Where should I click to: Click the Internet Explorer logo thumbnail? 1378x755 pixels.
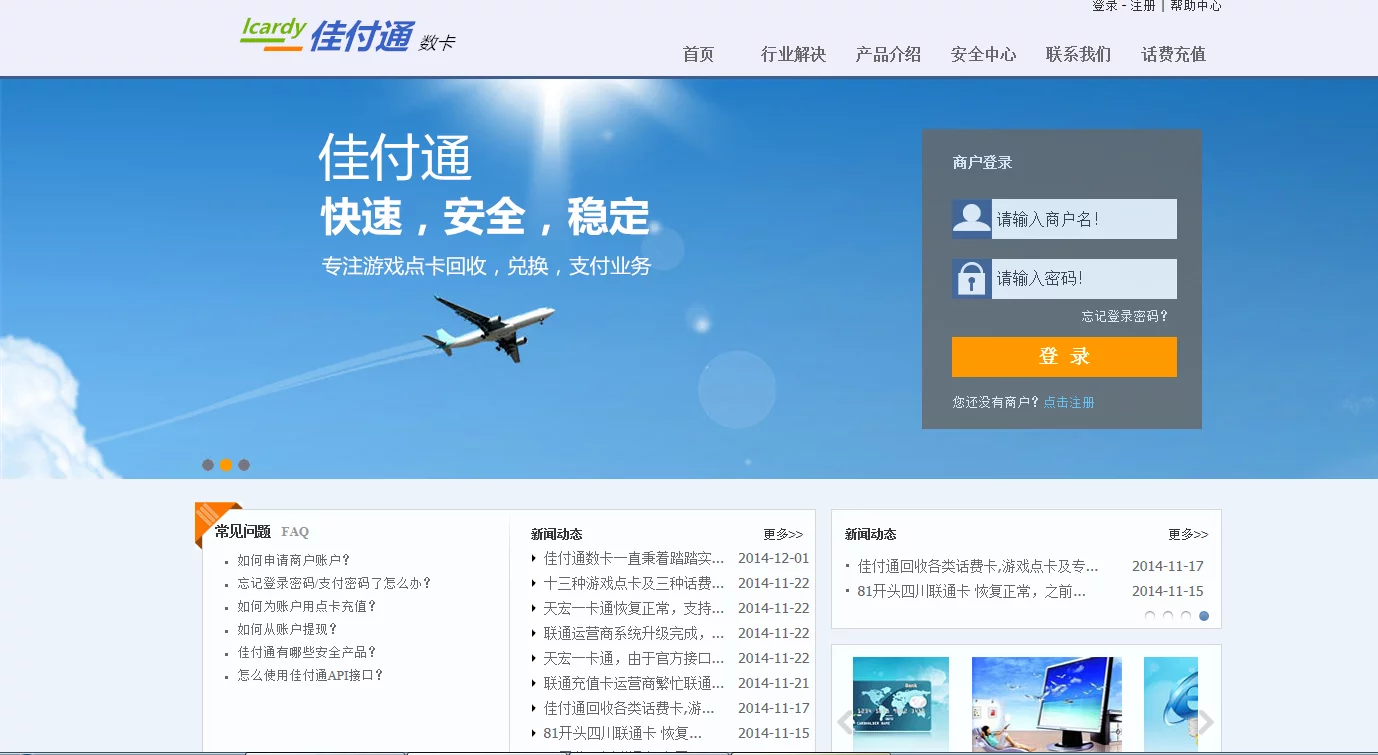[1171, 704]
